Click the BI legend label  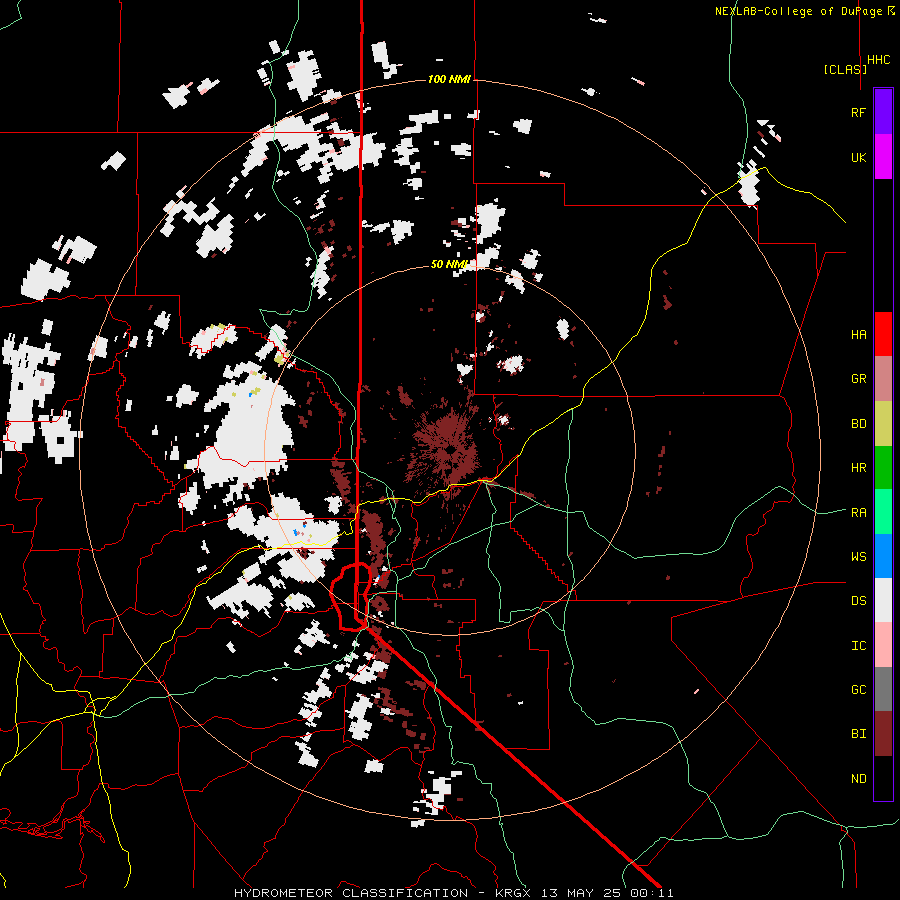(858, 734)
